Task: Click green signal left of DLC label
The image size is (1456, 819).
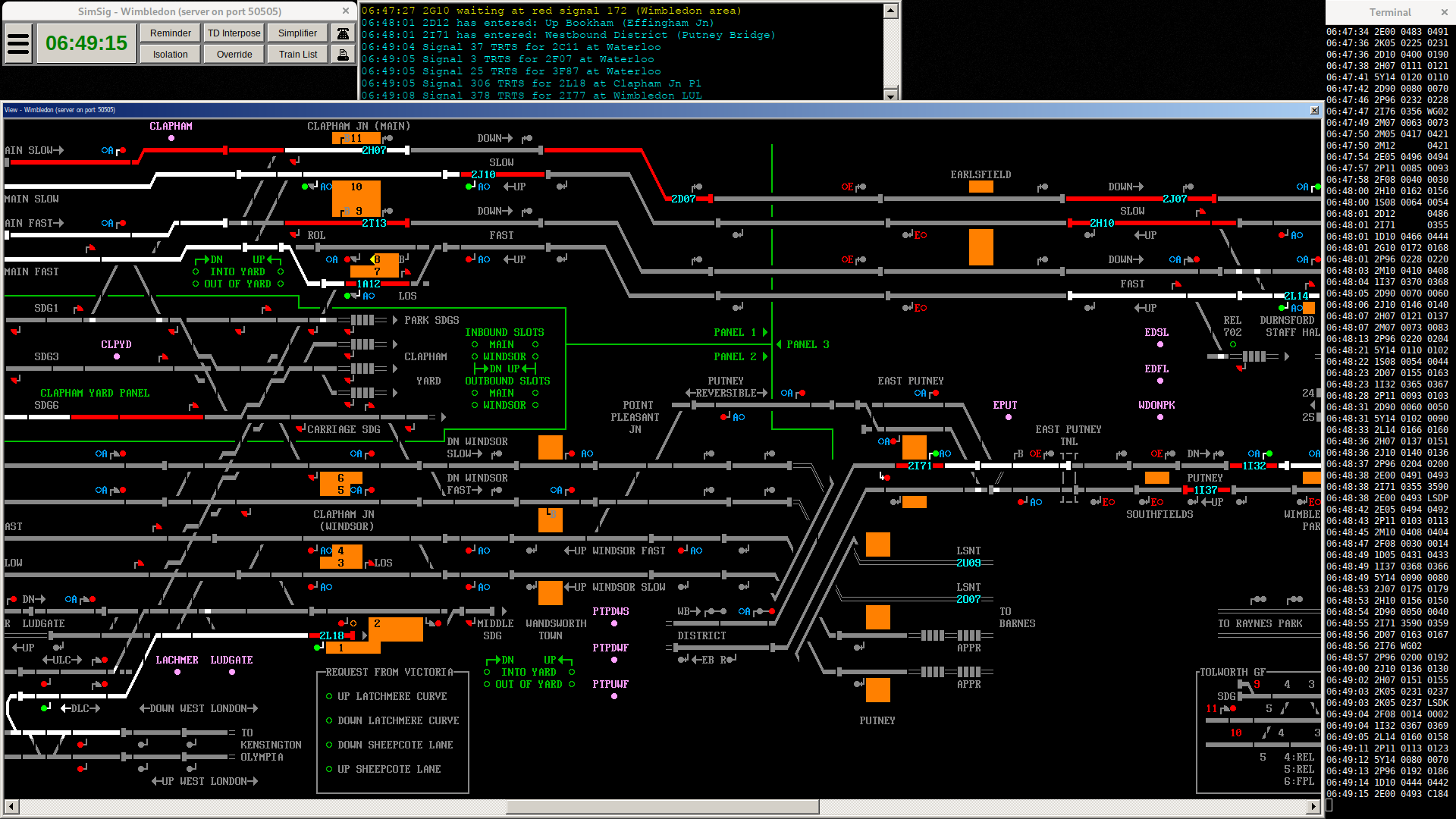Action: [44, 708]
